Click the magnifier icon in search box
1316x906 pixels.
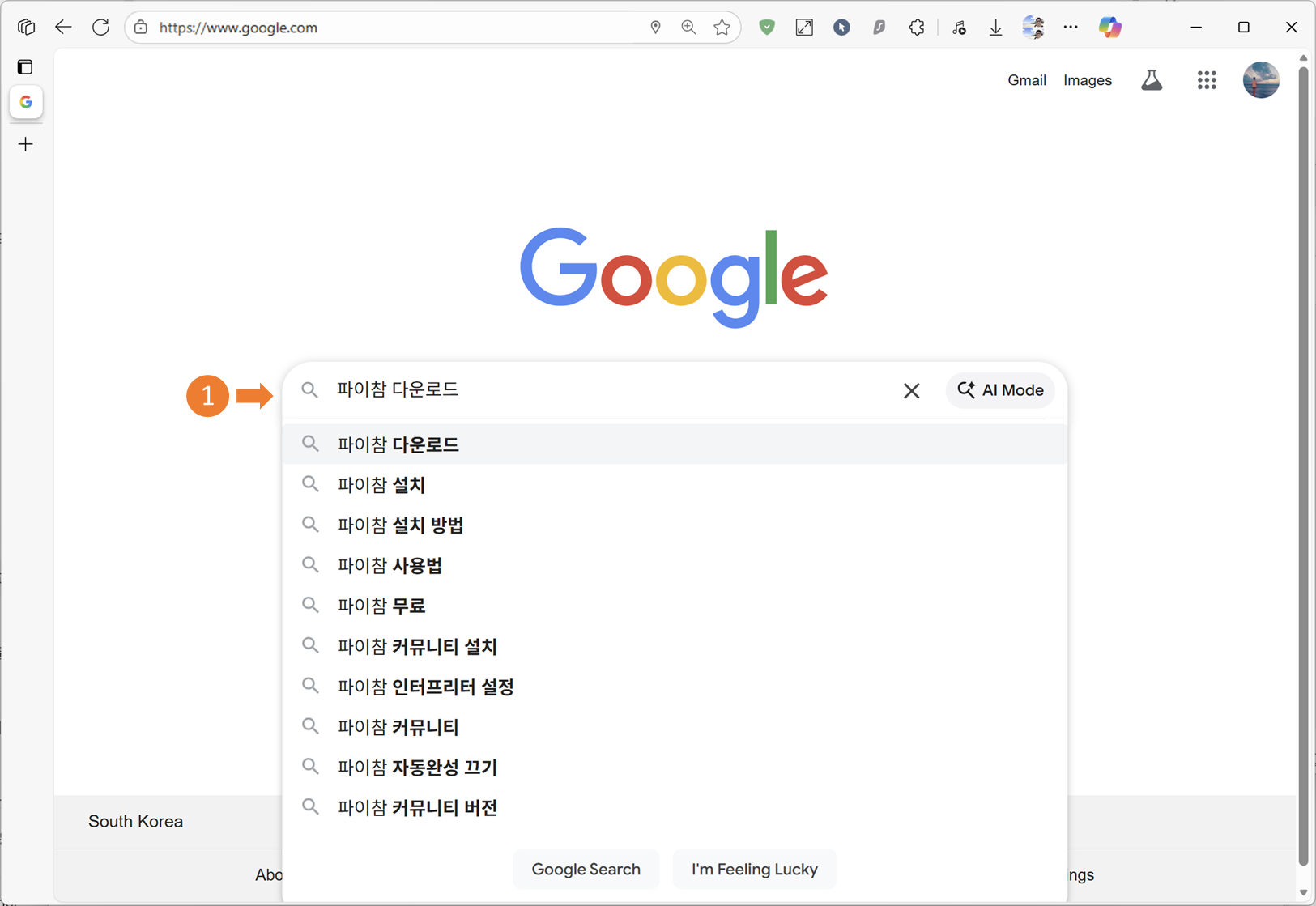coord(309,390)
